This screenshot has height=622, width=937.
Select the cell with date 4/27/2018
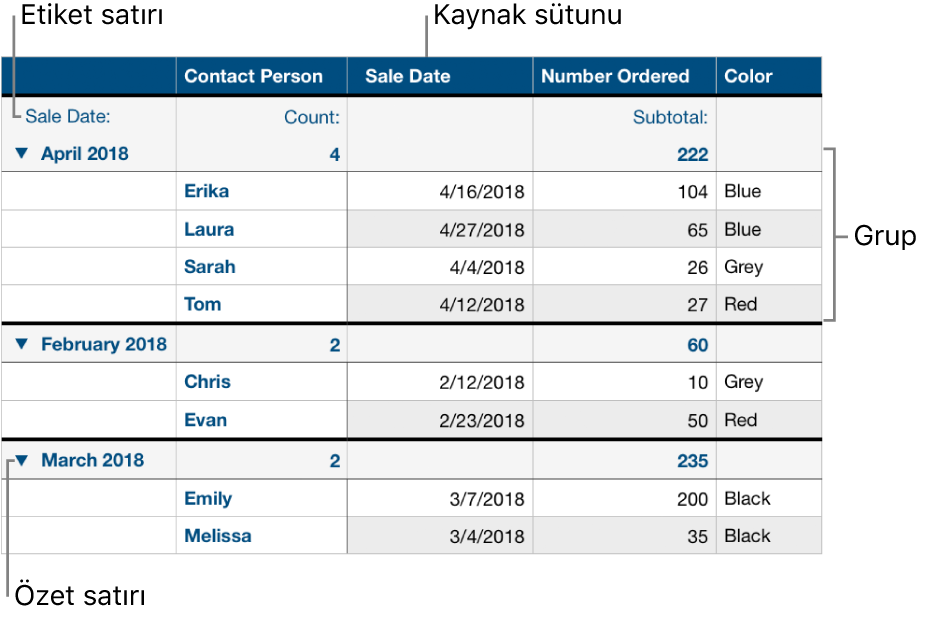483,230
